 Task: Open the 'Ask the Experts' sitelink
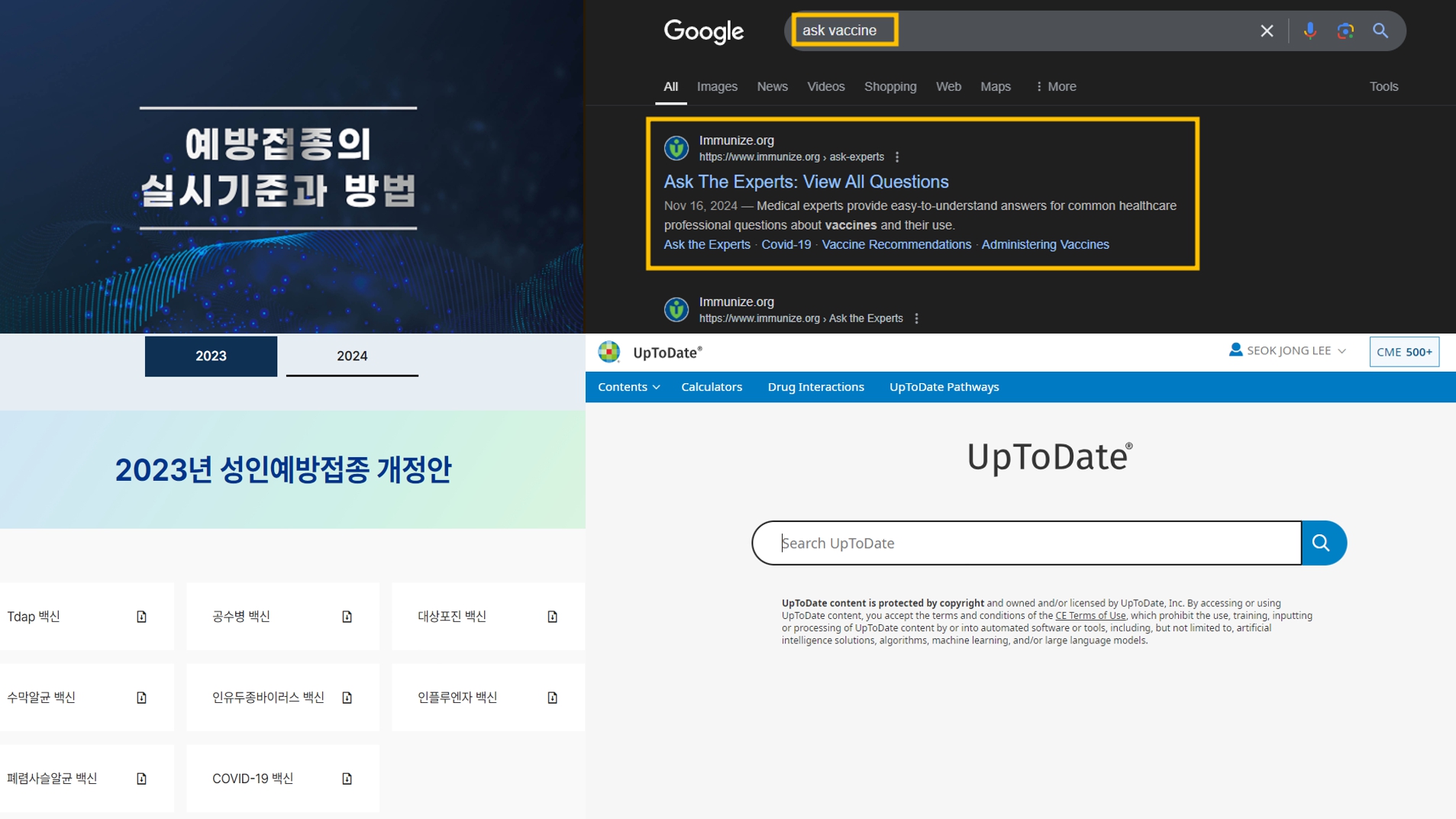[707, 244]
